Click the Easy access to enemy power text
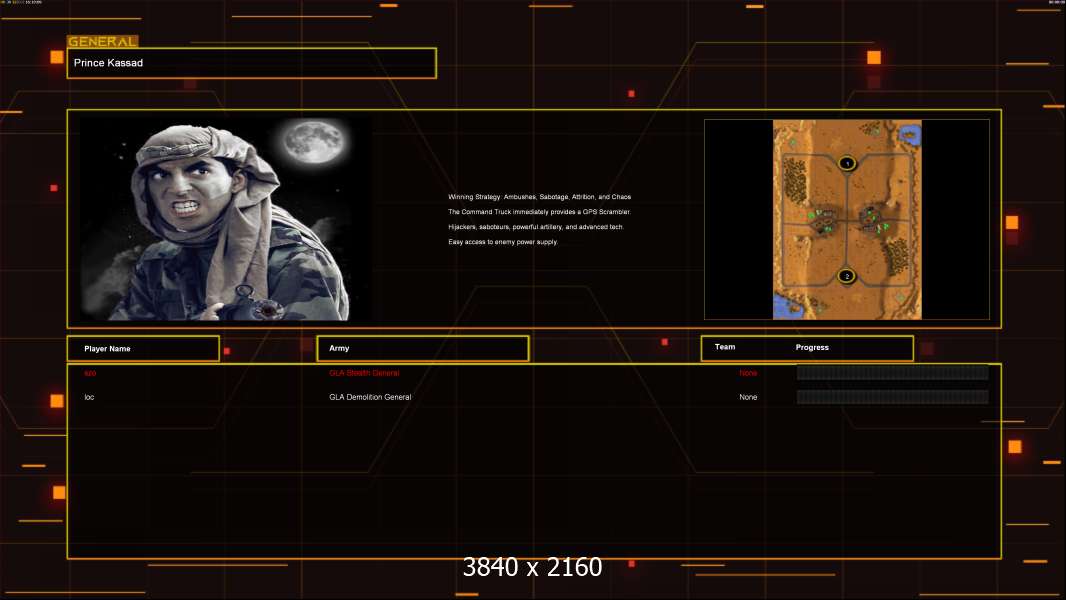 point(503,242)
